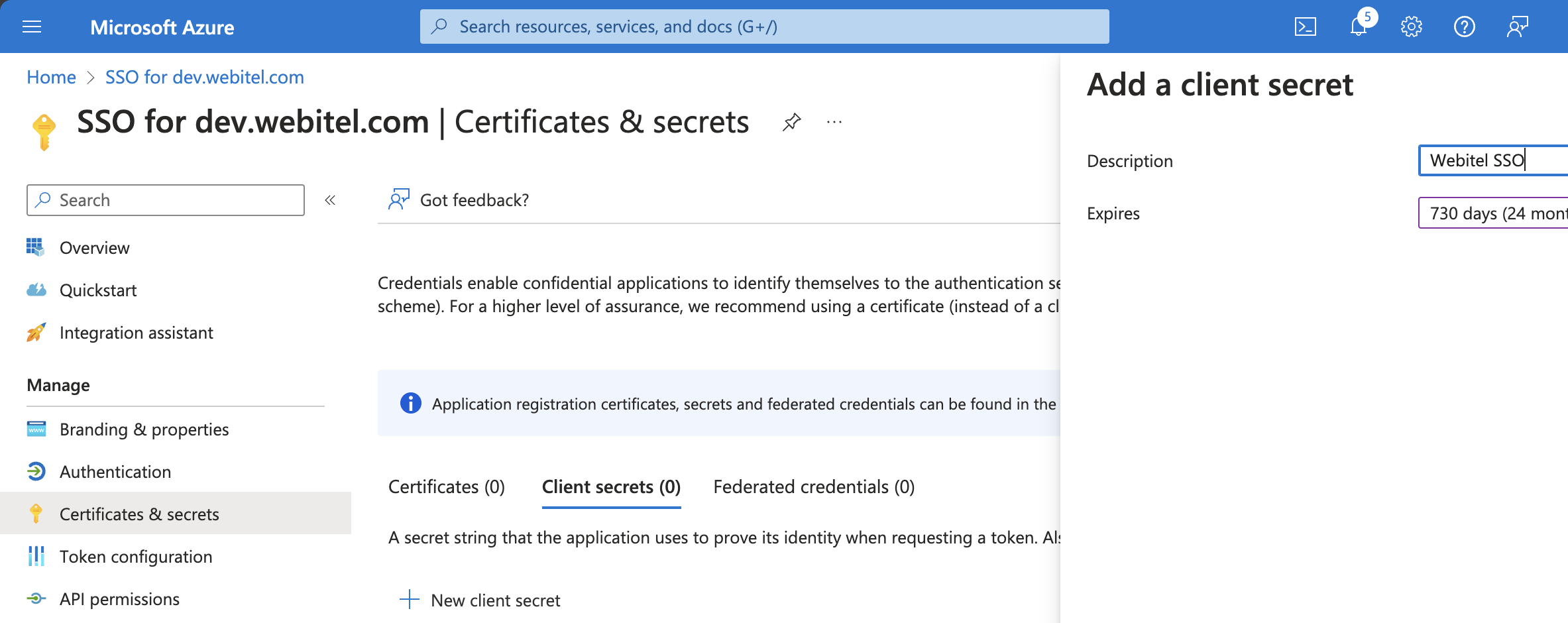Click the large key icon beside title
The width and height of the screenshot is (1568, 623).
click(x=44, y=132)
